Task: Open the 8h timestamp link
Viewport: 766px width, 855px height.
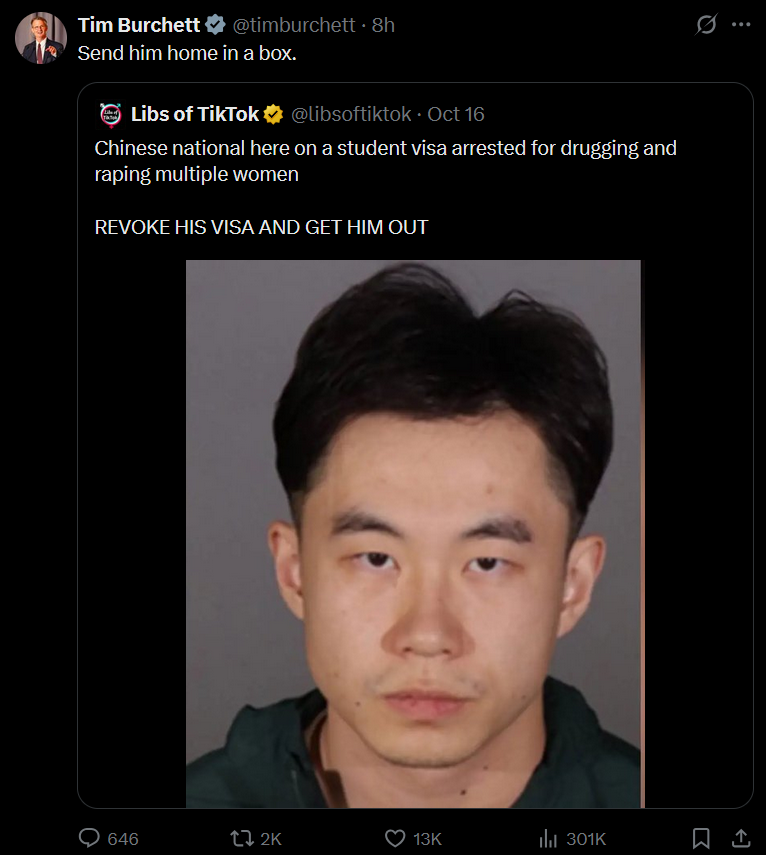Action: coord(383,25)
